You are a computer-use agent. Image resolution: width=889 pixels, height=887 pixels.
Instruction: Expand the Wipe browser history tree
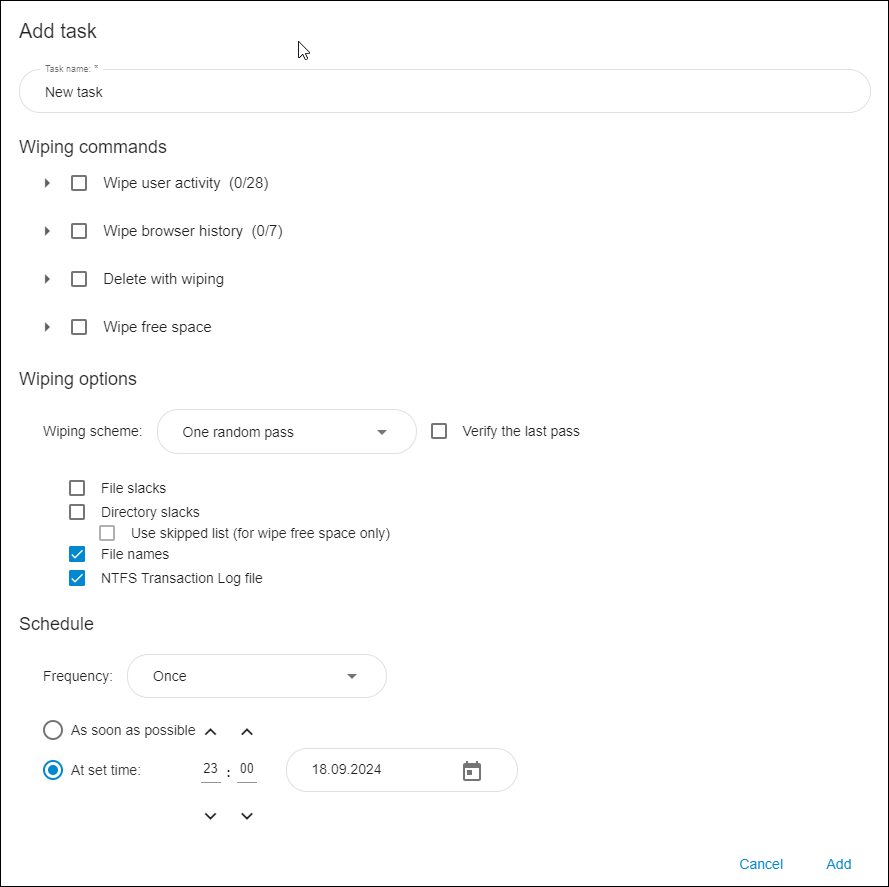tap(47, 231)
